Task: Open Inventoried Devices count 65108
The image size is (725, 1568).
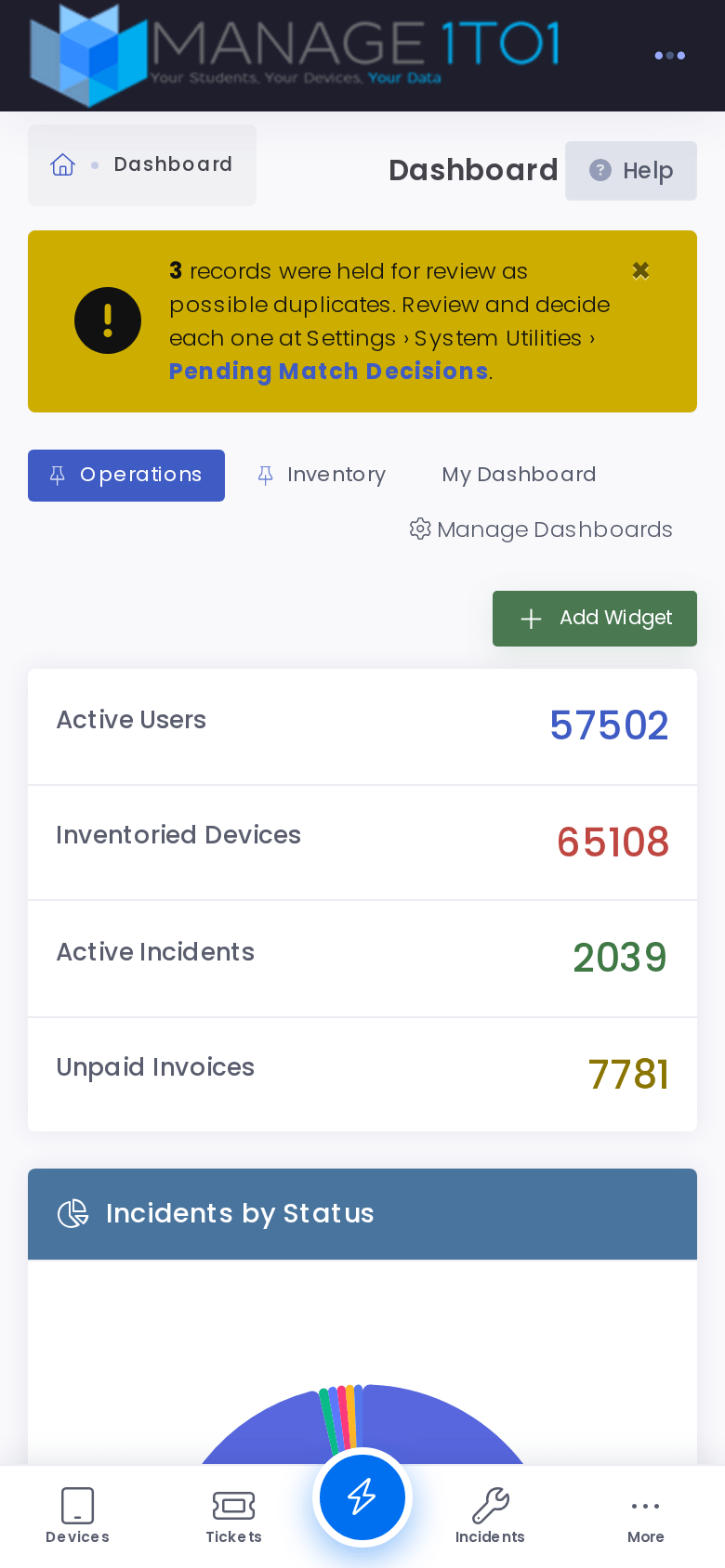Action: (613, 843)
